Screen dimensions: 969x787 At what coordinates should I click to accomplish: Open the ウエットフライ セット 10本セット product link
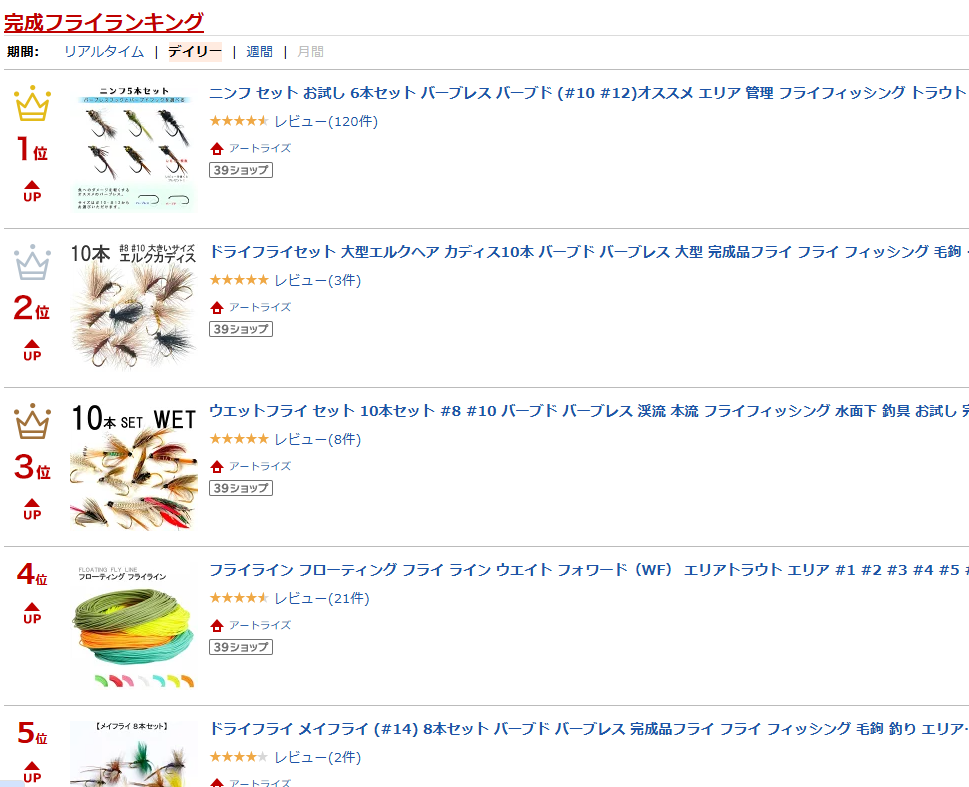(588, 411)
